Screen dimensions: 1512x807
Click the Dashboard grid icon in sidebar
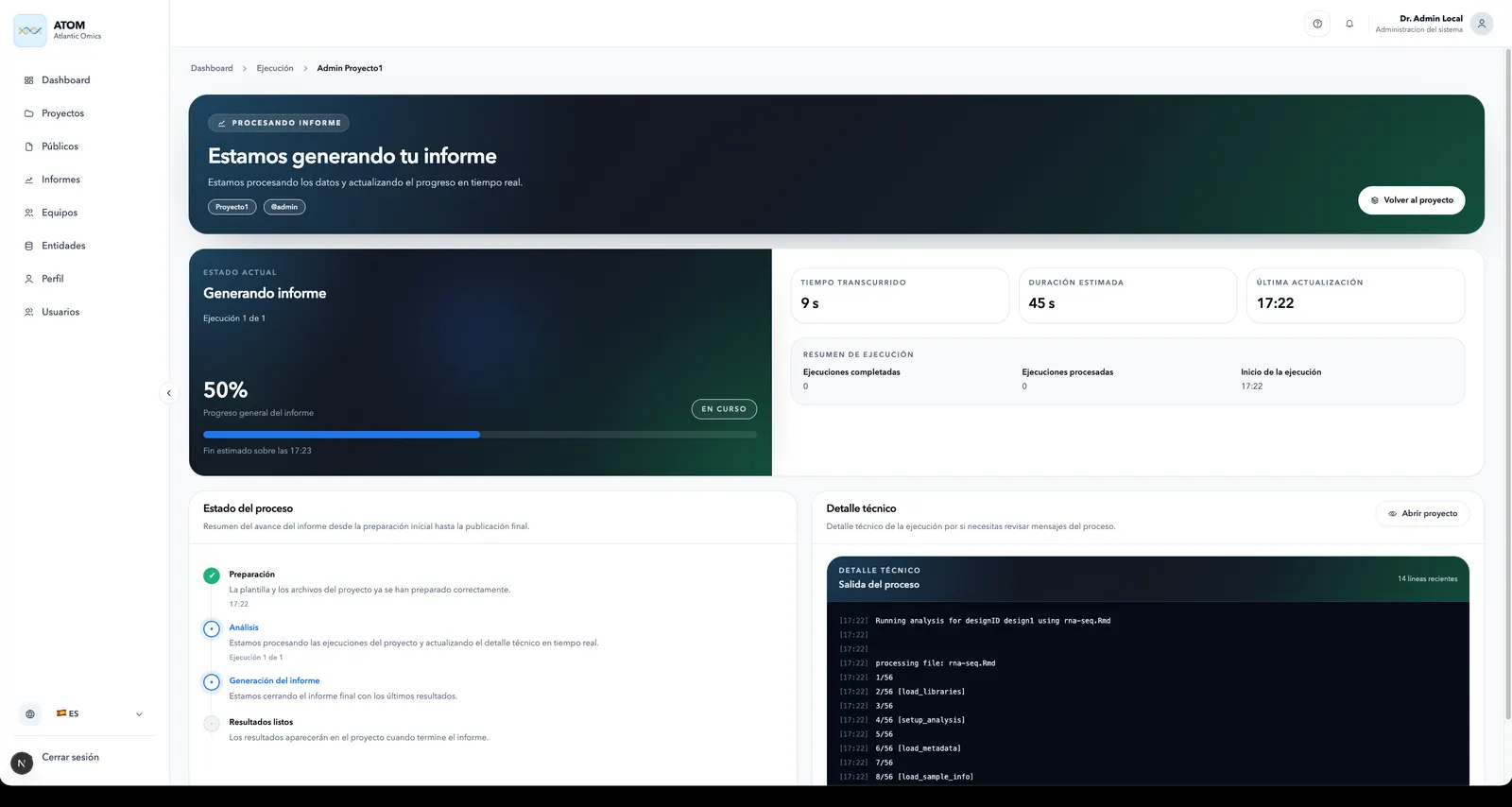coord(29,80)
